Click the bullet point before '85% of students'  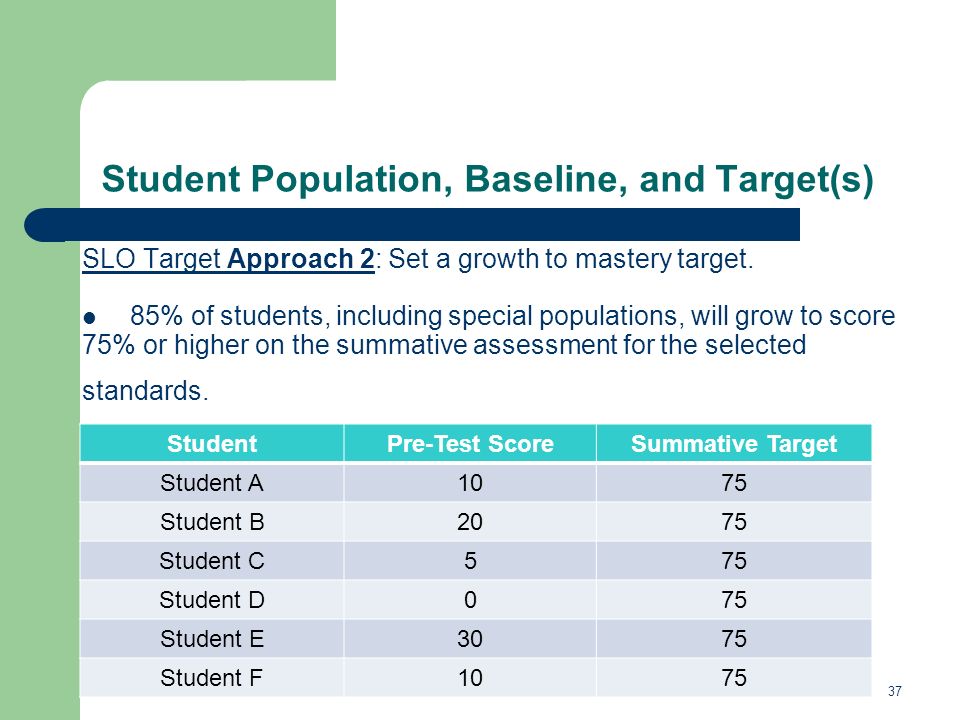click(89, 318)
